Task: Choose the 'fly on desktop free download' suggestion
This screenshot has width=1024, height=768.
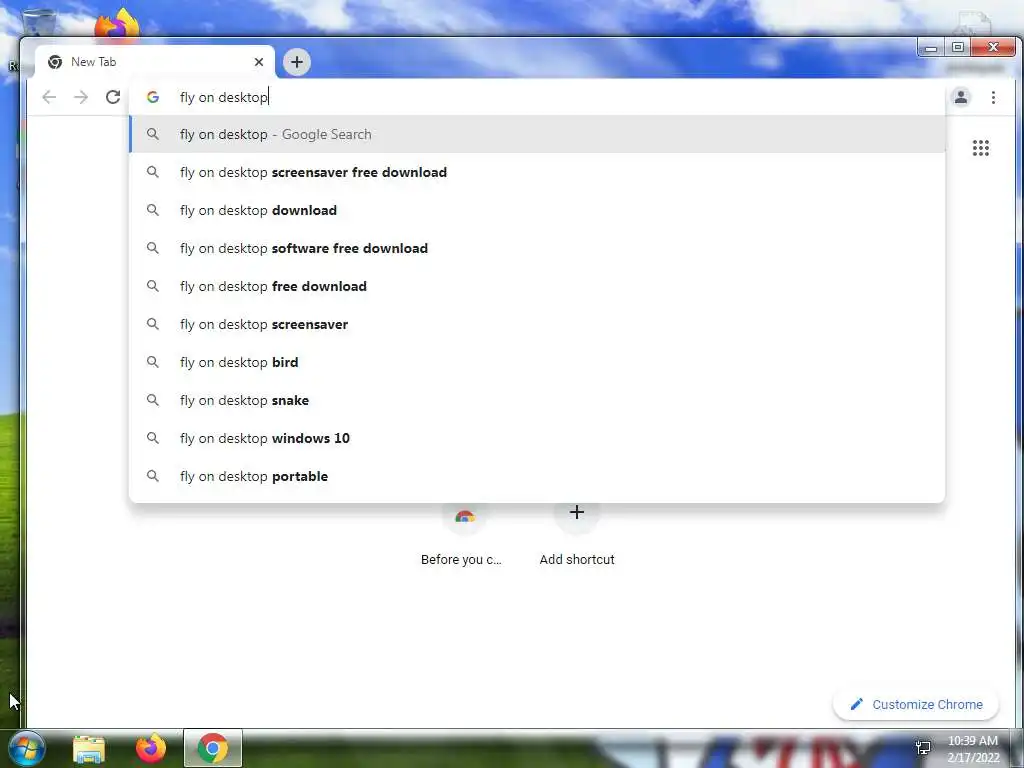Action: (537, 286)
